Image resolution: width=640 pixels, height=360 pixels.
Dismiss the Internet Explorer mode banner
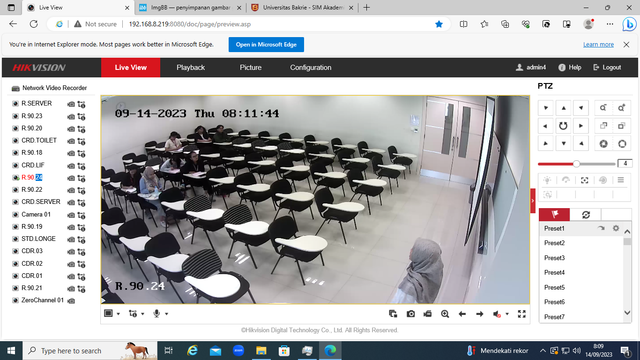[627, 44]
